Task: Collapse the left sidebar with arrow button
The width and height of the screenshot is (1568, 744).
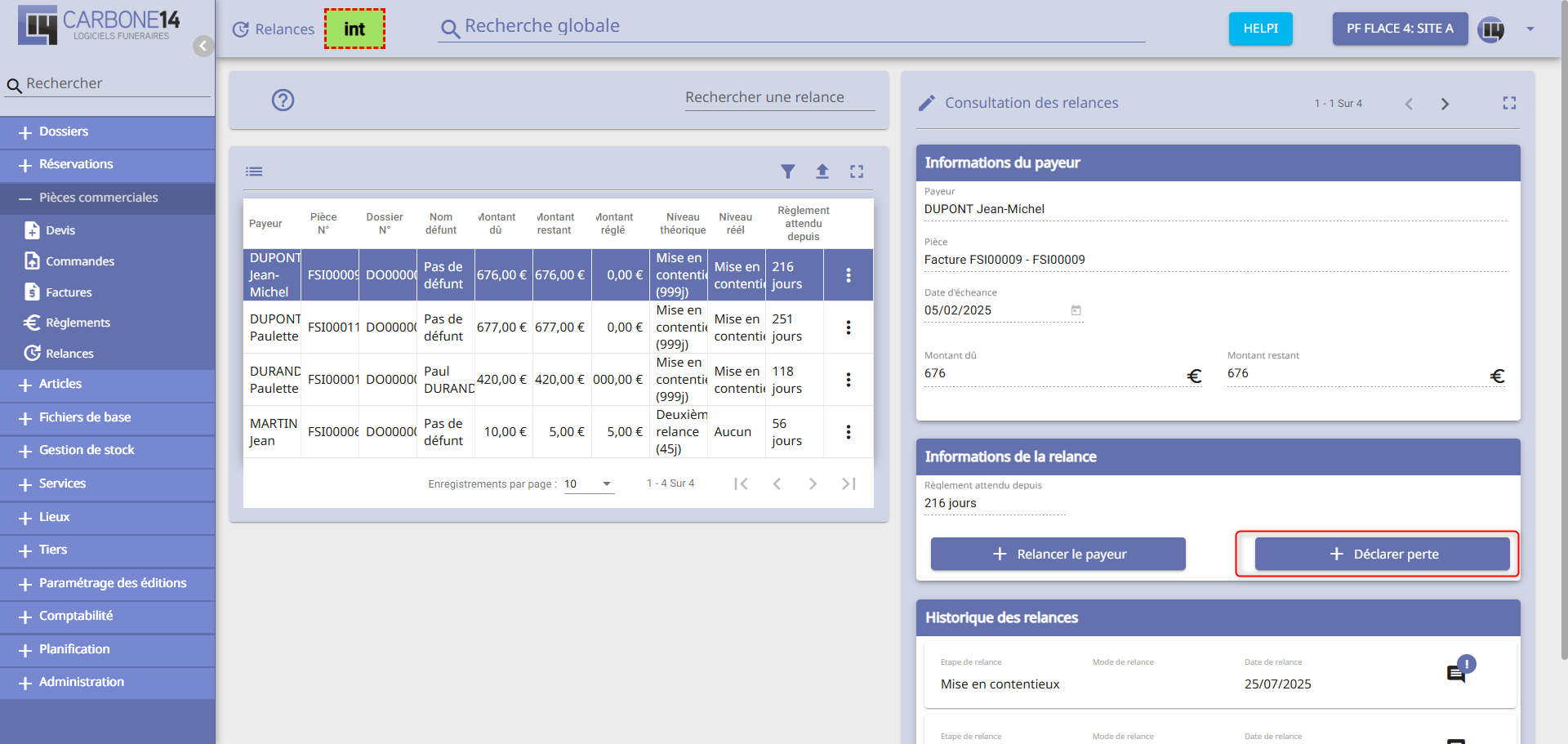Action: coord(203,46)
